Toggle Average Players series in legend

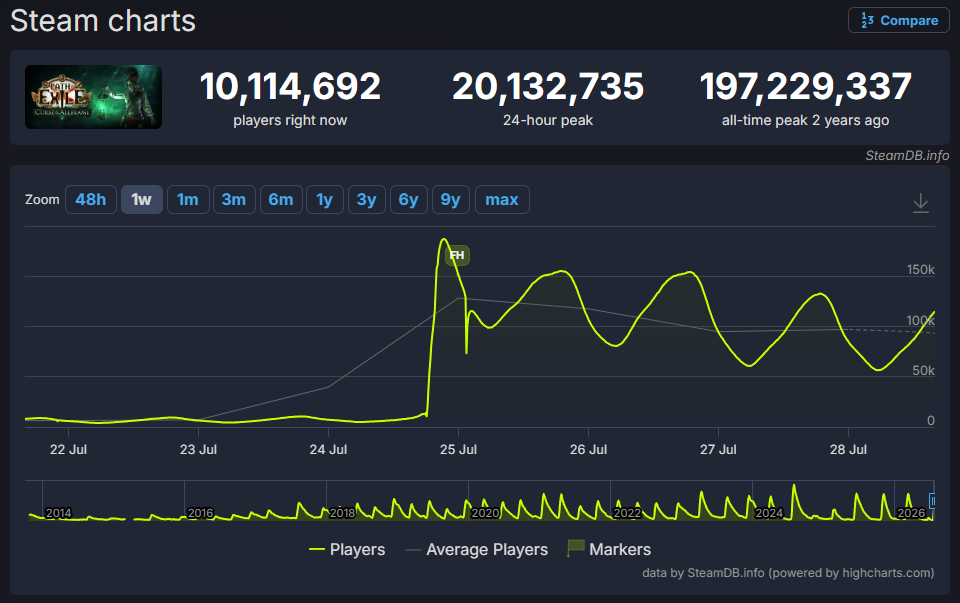tap(476, 549)
